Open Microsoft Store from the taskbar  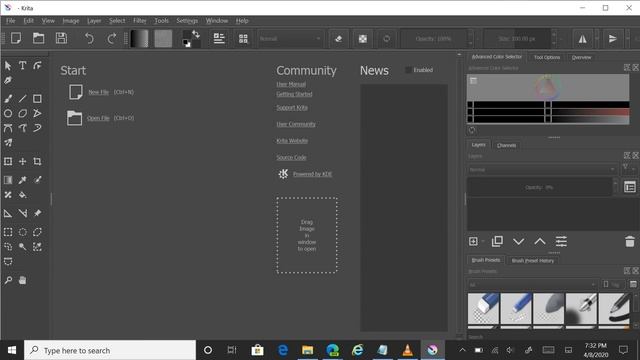[257, 350]
